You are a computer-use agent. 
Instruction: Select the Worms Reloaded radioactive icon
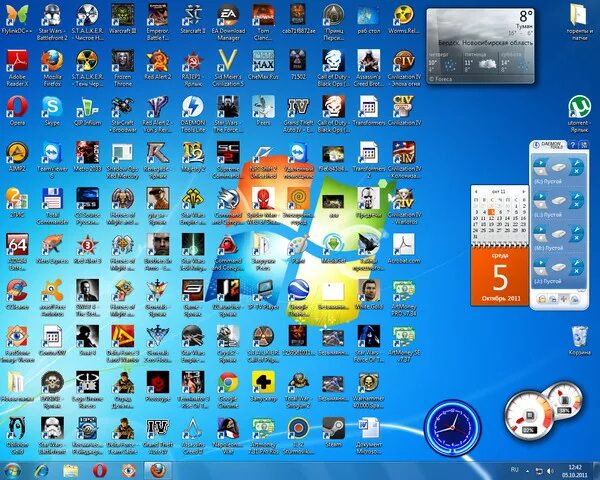404,20
